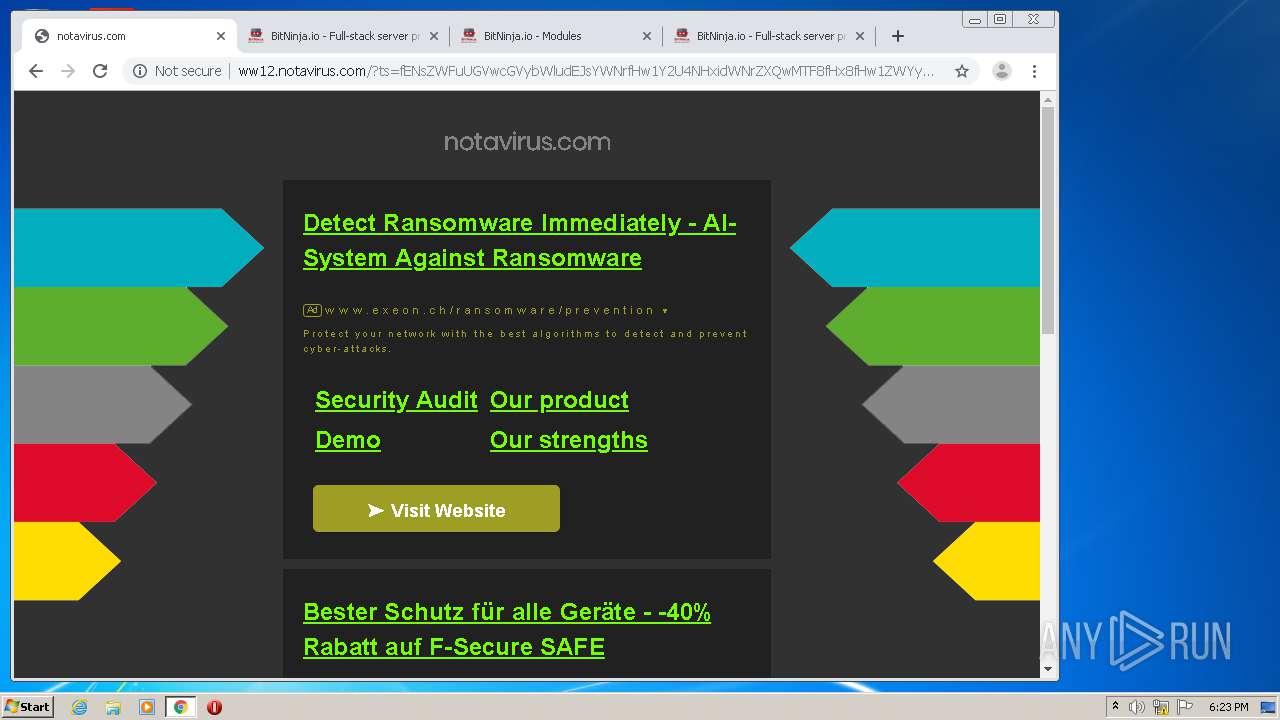Click the Ad badge label
This screenshot has width=1280, height=720.
[x=312, y=310]
